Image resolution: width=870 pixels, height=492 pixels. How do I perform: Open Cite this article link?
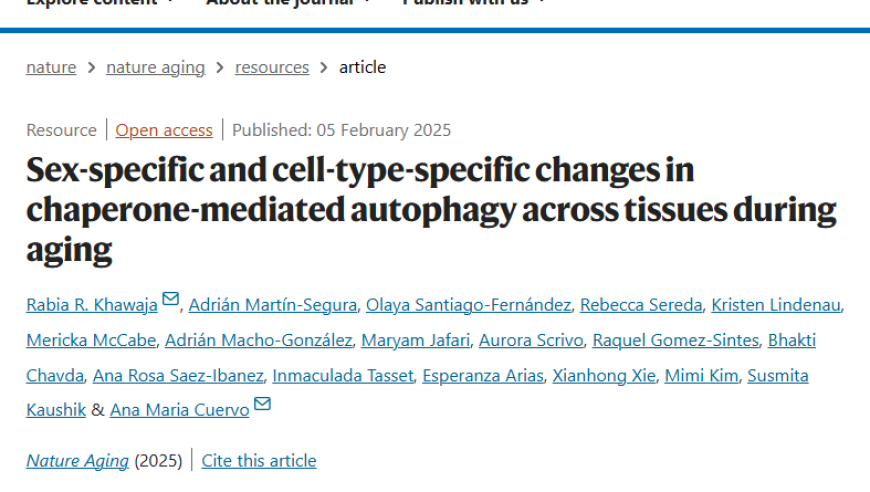(x=259, y=460)
